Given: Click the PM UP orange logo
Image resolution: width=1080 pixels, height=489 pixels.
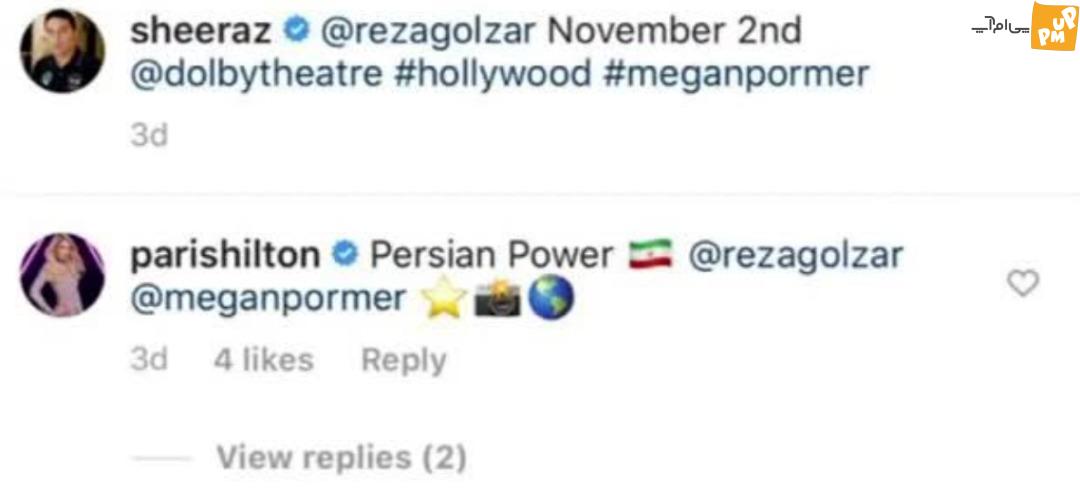Looking at the screenshot, I should (x=1054, y=26).
